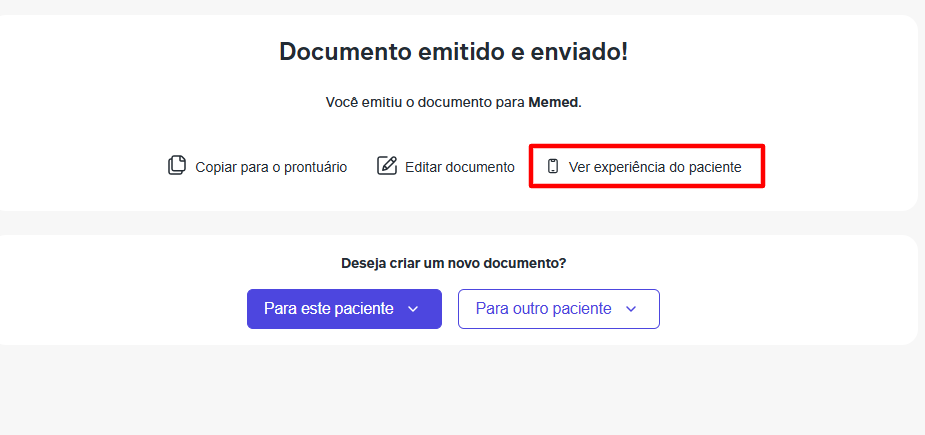Click the pencil edit icon beside Editar documento
The width and height of the screenshot is (925, 435).
(387, 166)
